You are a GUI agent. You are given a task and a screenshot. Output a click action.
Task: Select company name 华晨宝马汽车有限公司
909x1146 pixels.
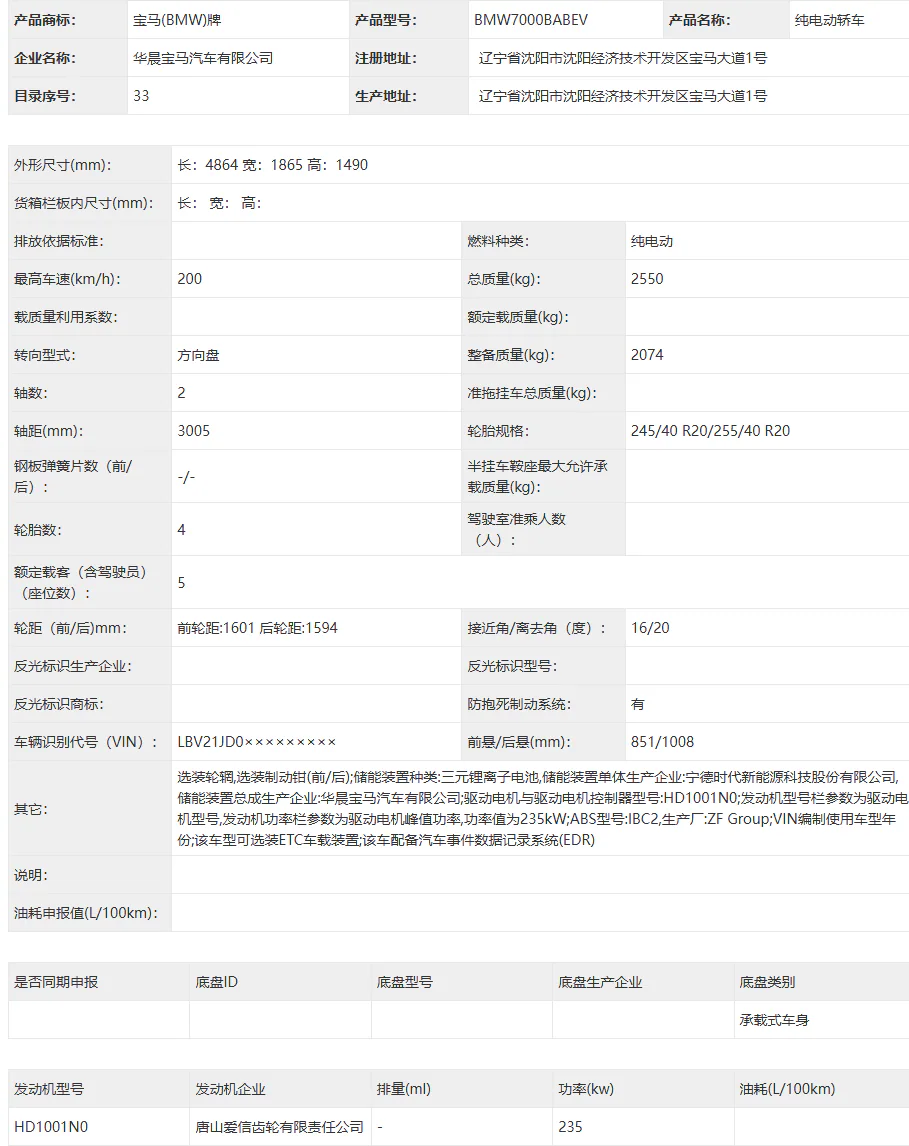202,58
